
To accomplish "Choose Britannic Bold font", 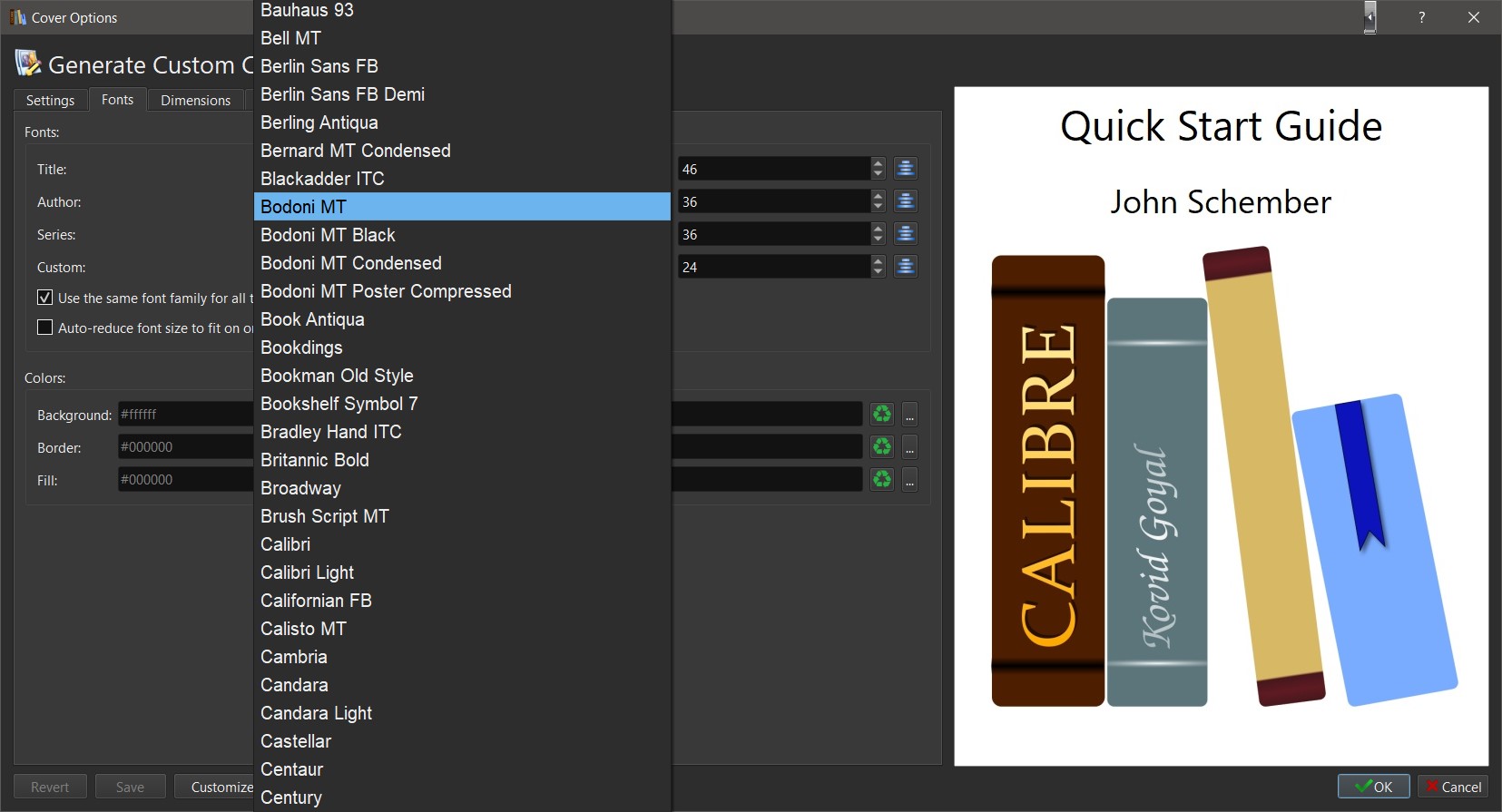I will click(x=462, y=460).
